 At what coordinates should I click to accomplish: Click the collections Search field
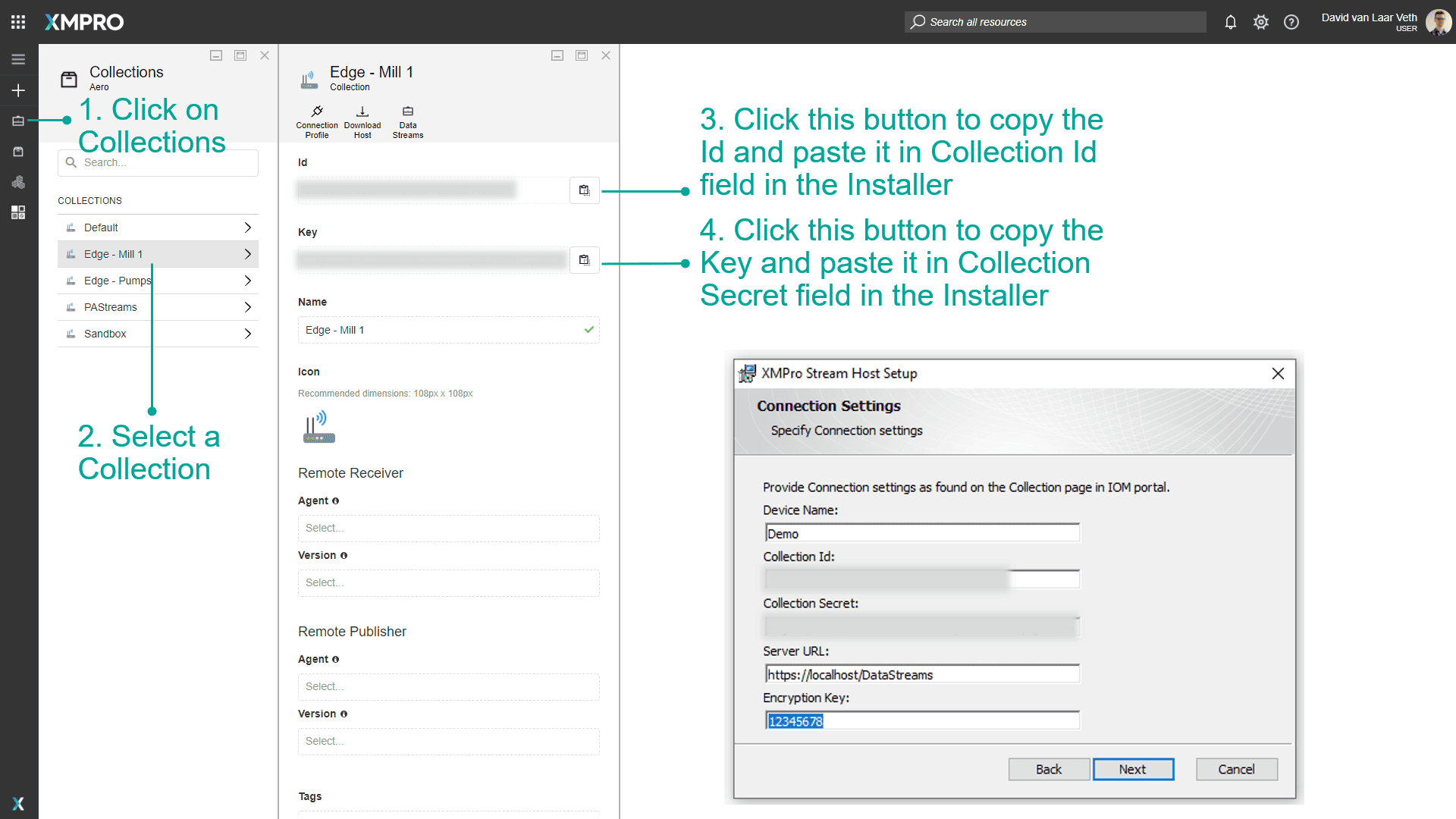pos(158,162)
